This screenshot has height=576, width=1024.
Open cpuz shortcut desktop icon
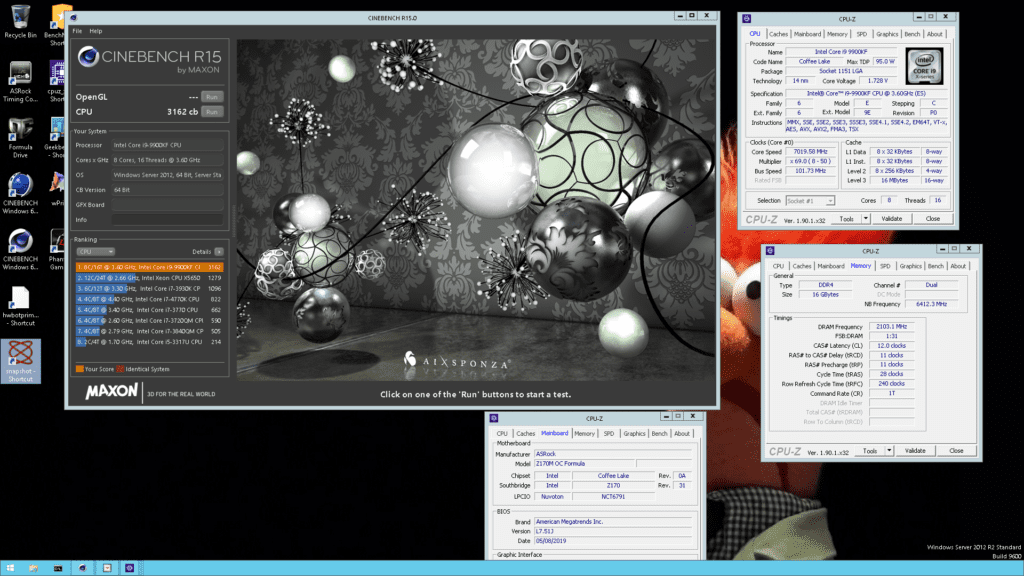point(56,82)
